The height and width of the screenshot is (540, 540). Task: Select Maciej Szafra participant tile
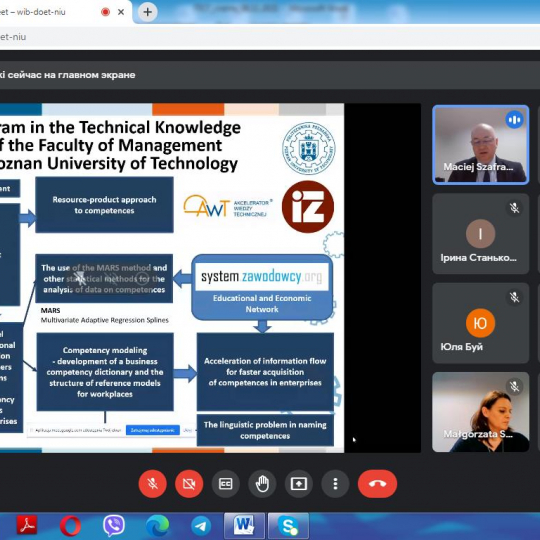coord(480,145)
